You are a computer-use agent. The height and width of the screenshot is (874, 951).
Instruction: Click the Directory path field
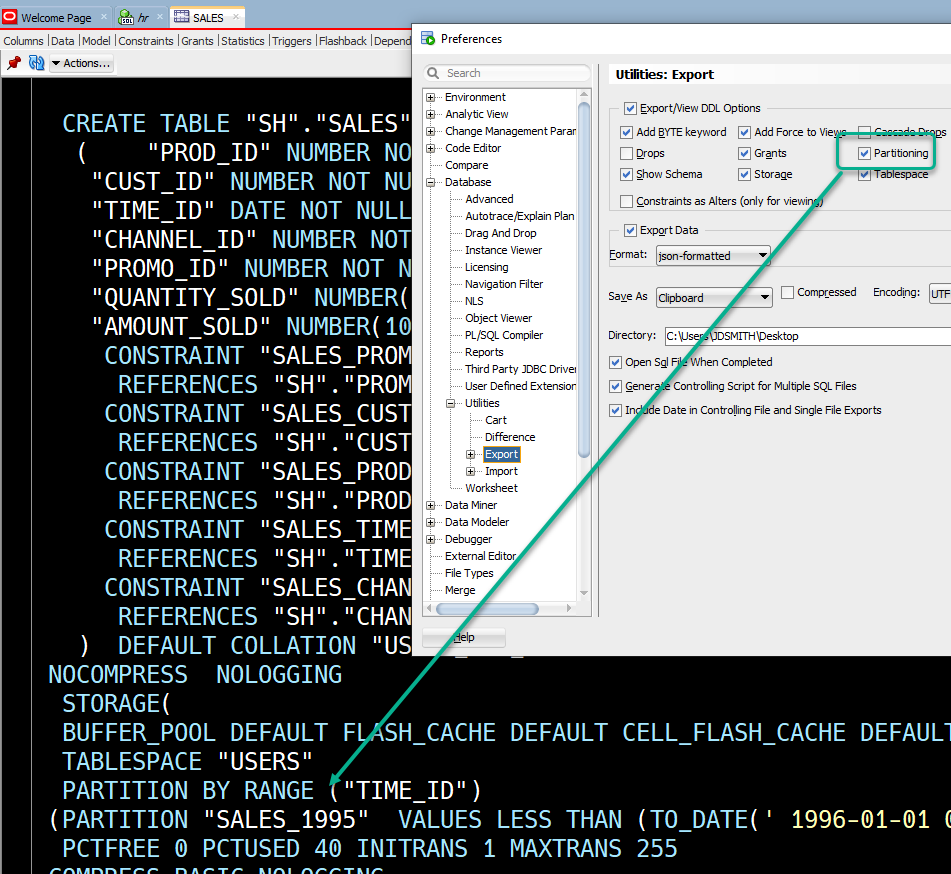pyautogui.click(x=808, y=336)
